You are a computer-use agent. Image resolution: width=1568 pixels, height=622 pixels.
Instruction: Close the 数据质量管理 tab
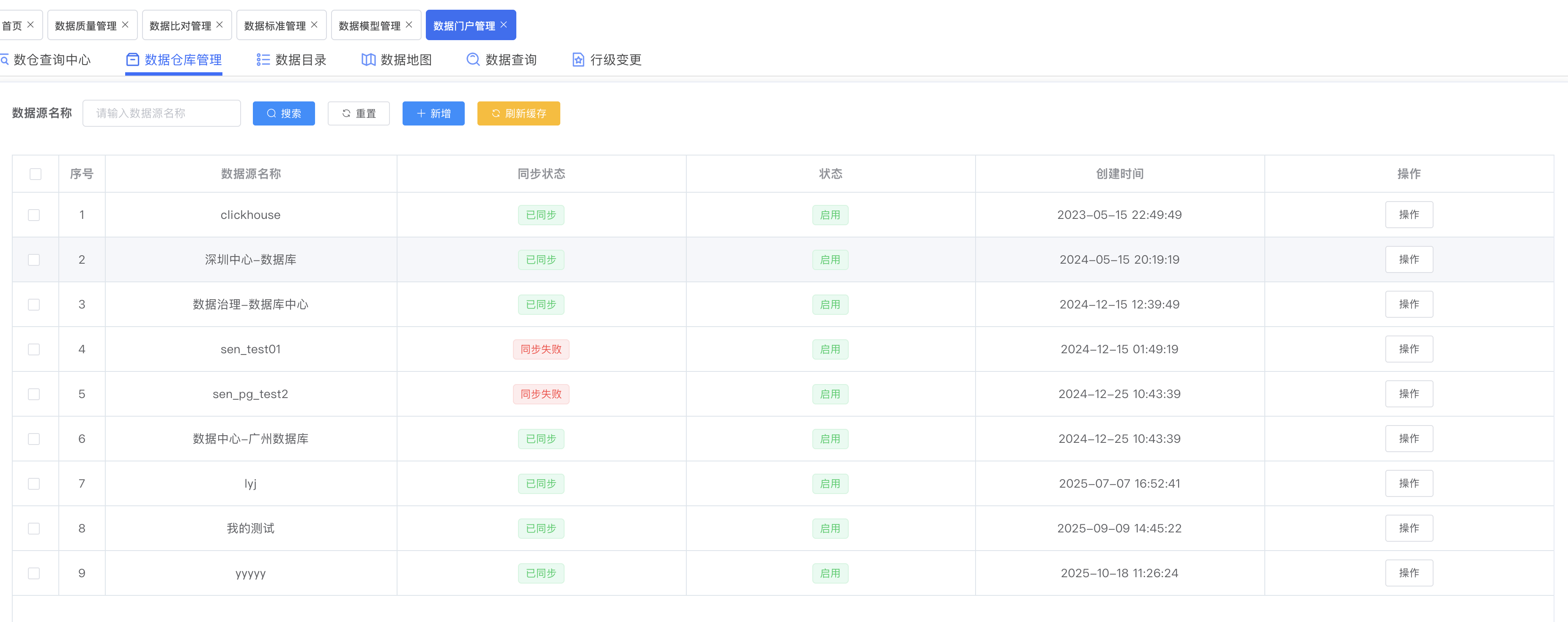[x=126, y=25]
